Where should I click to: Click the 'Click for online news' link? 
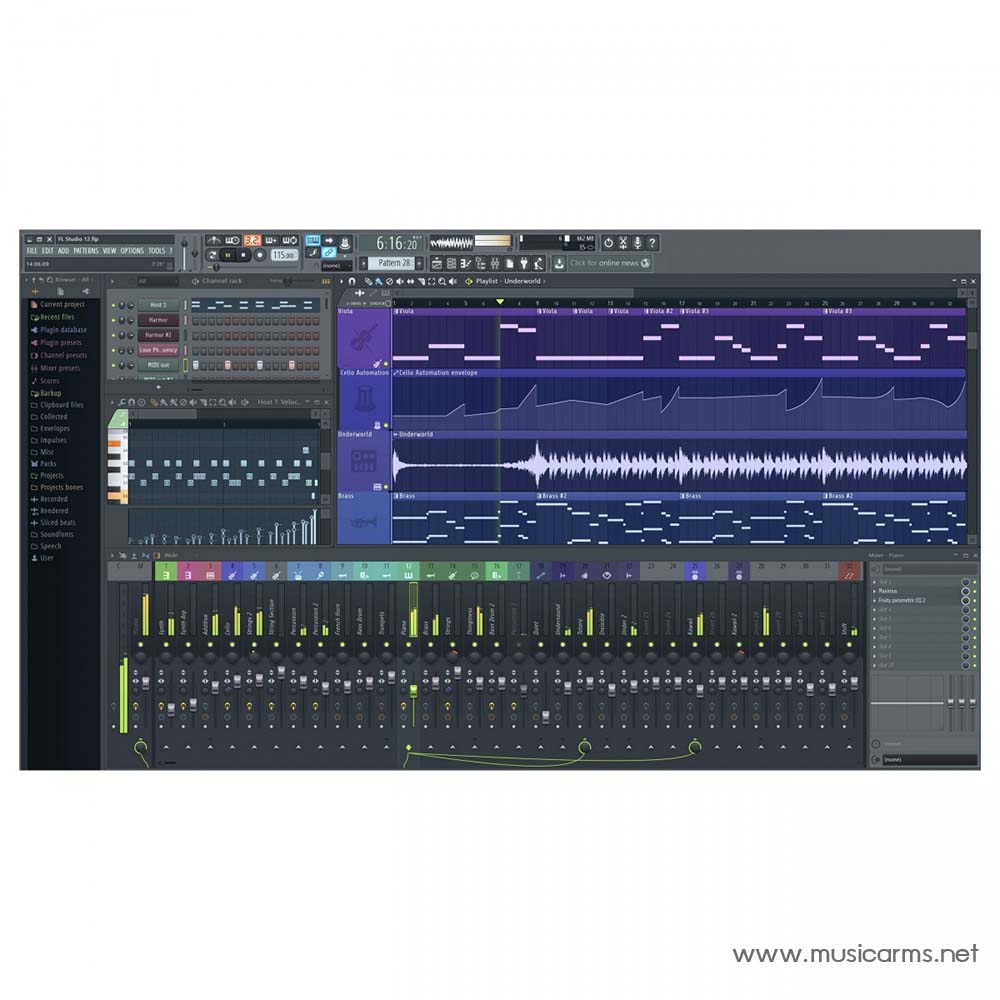point(609,263)
